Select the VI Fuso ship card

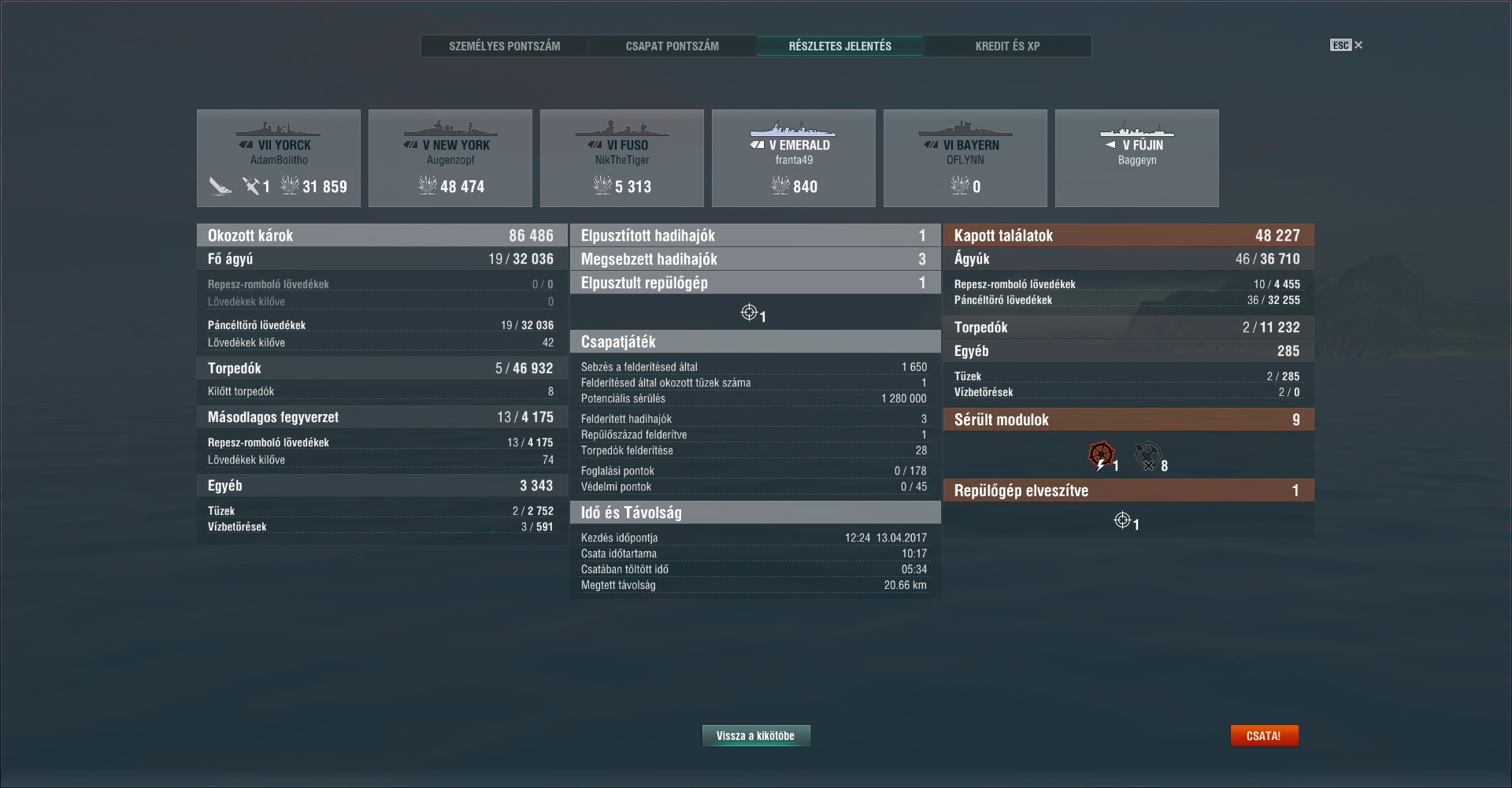click(622, 158)
